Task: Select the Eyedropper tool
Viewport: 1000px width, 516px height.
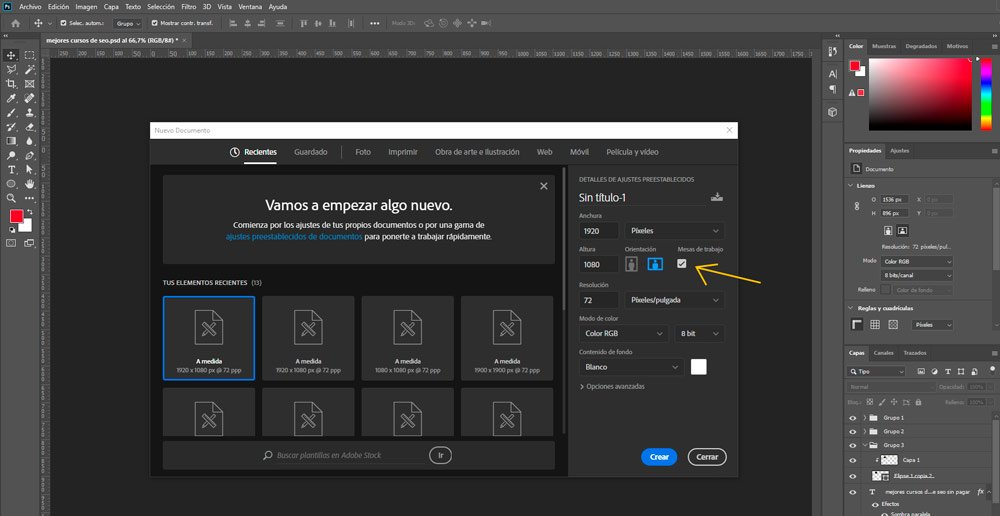Action: [x=11, y=98]
